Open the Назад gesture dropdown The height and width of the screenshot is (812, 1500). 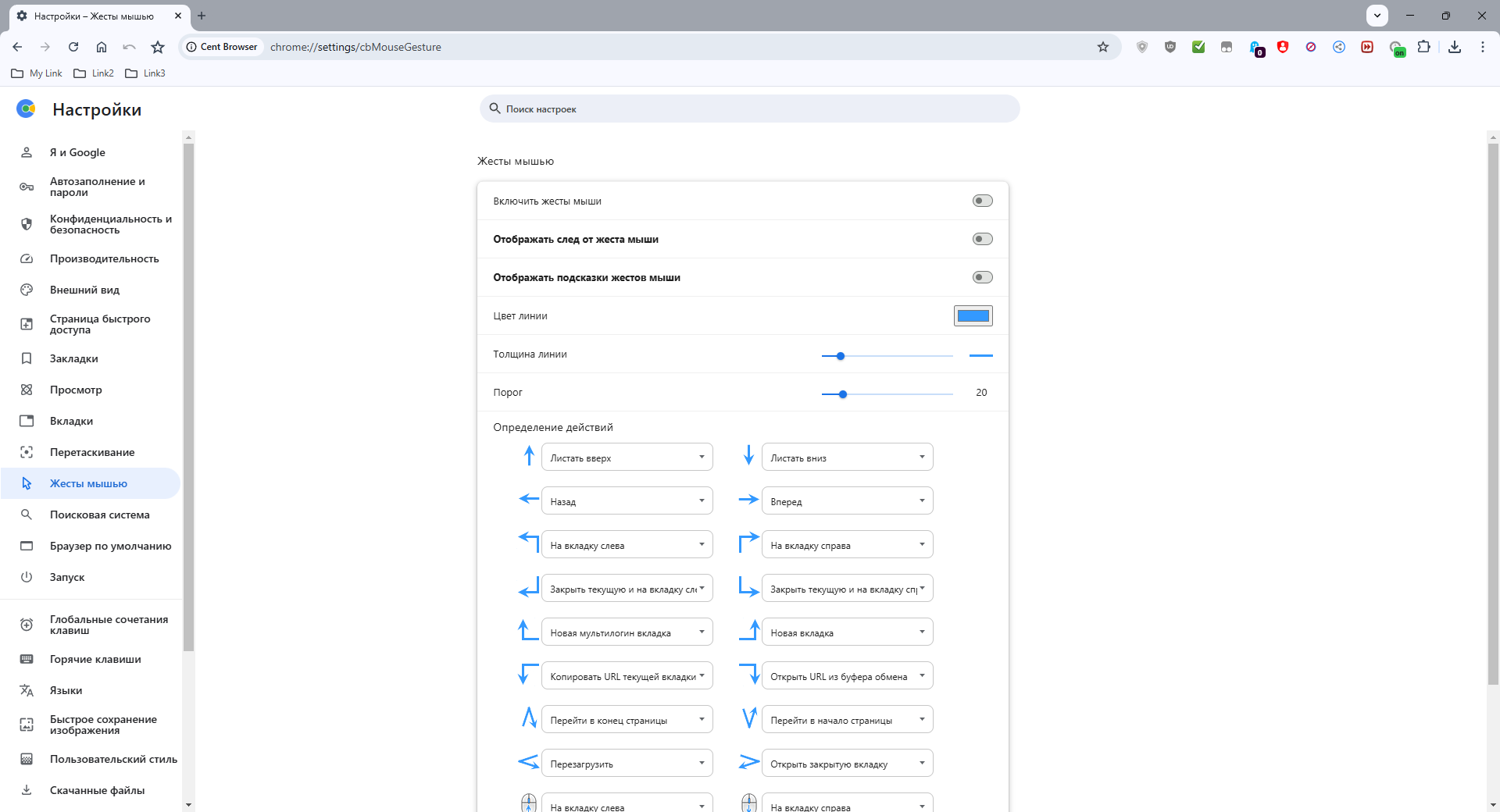coord(627,500)
